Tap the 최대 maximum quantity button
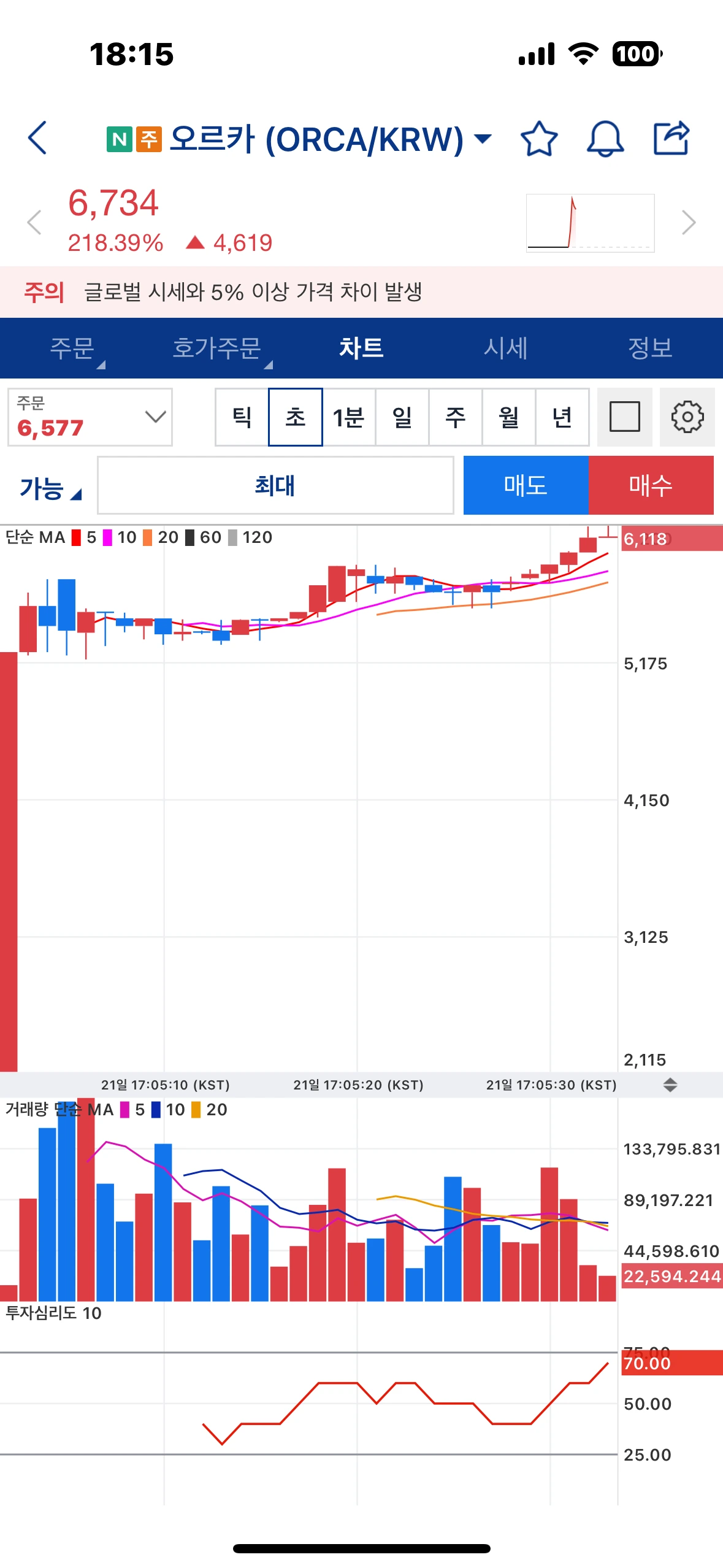The image size is (723, 1568). point(275,485)
